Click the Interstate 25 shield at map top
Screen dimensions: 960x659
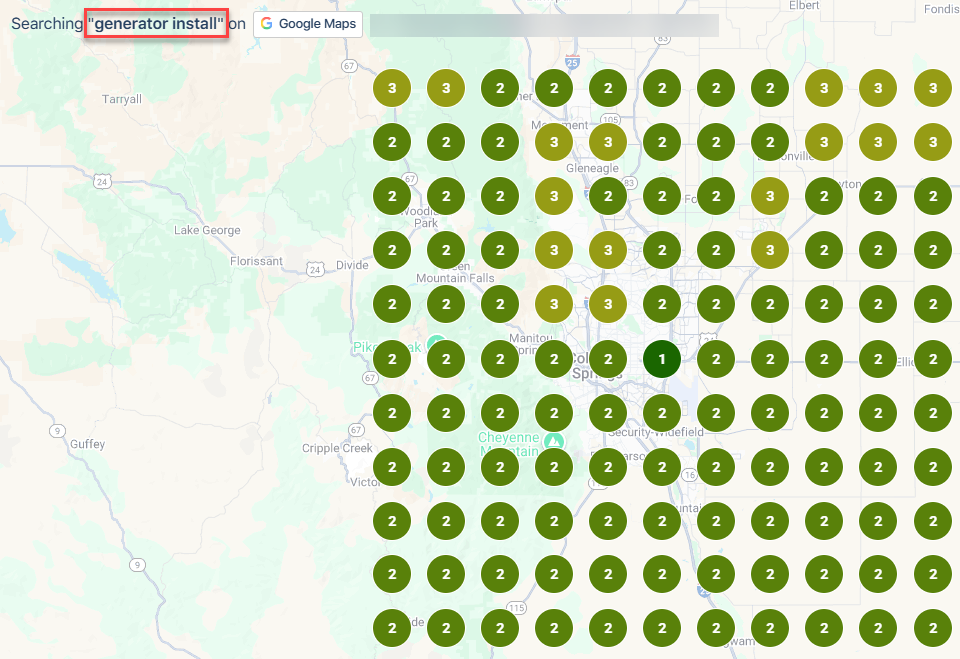pyautogui.click(x=572, y=61)
